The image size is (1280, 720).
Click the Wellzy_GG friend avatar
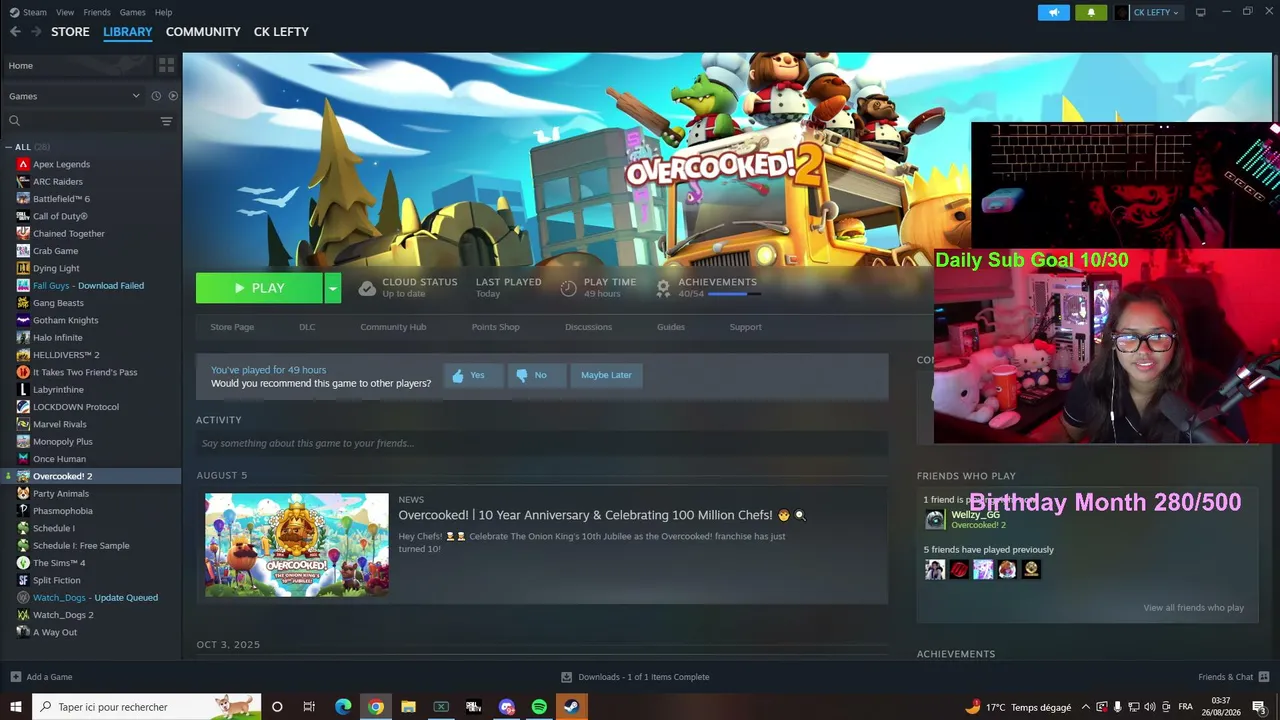(x=934, y=519)
